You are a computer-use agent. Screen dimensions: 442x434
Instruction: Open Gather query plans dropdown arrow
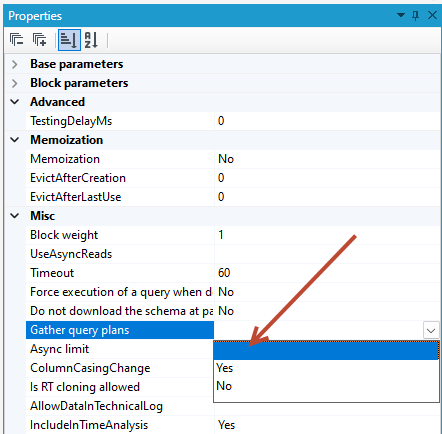click(x=431, y=330)
